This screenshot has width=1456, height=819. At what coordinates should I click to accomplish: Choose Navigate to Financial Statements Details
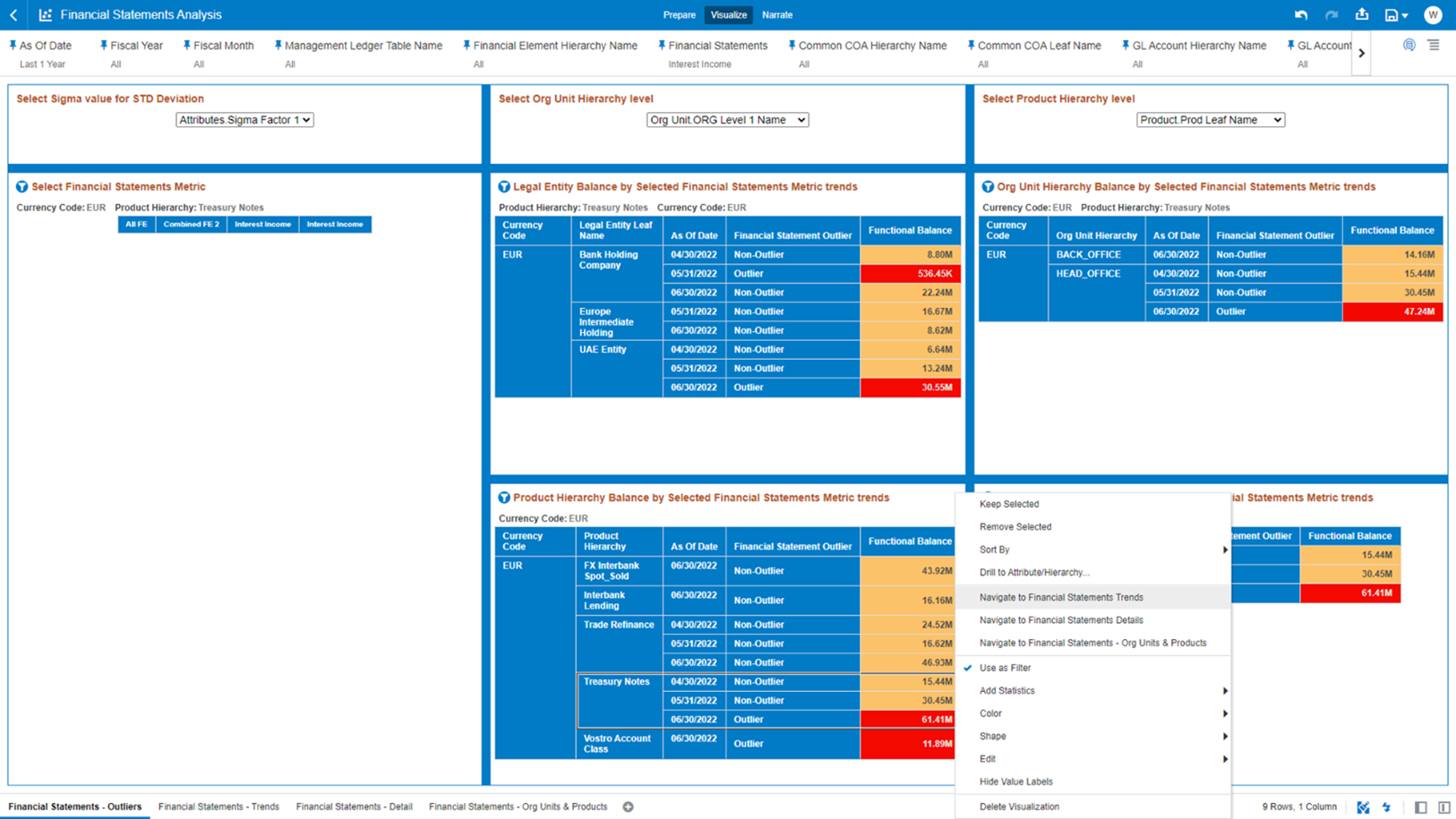[x=1061, y=619]
